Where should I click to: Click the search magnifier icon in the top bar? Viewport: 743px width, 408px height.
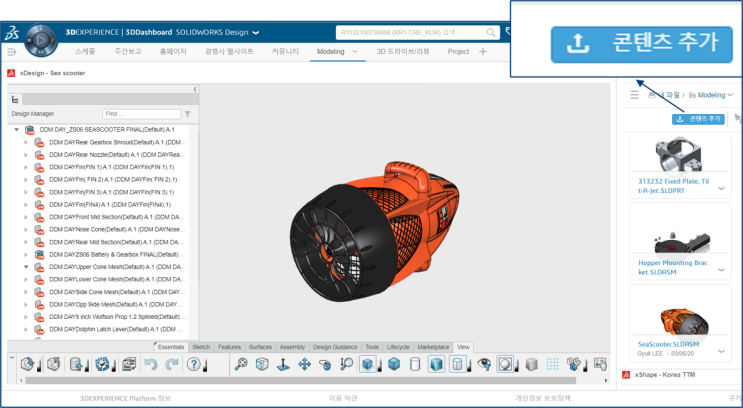491,33
